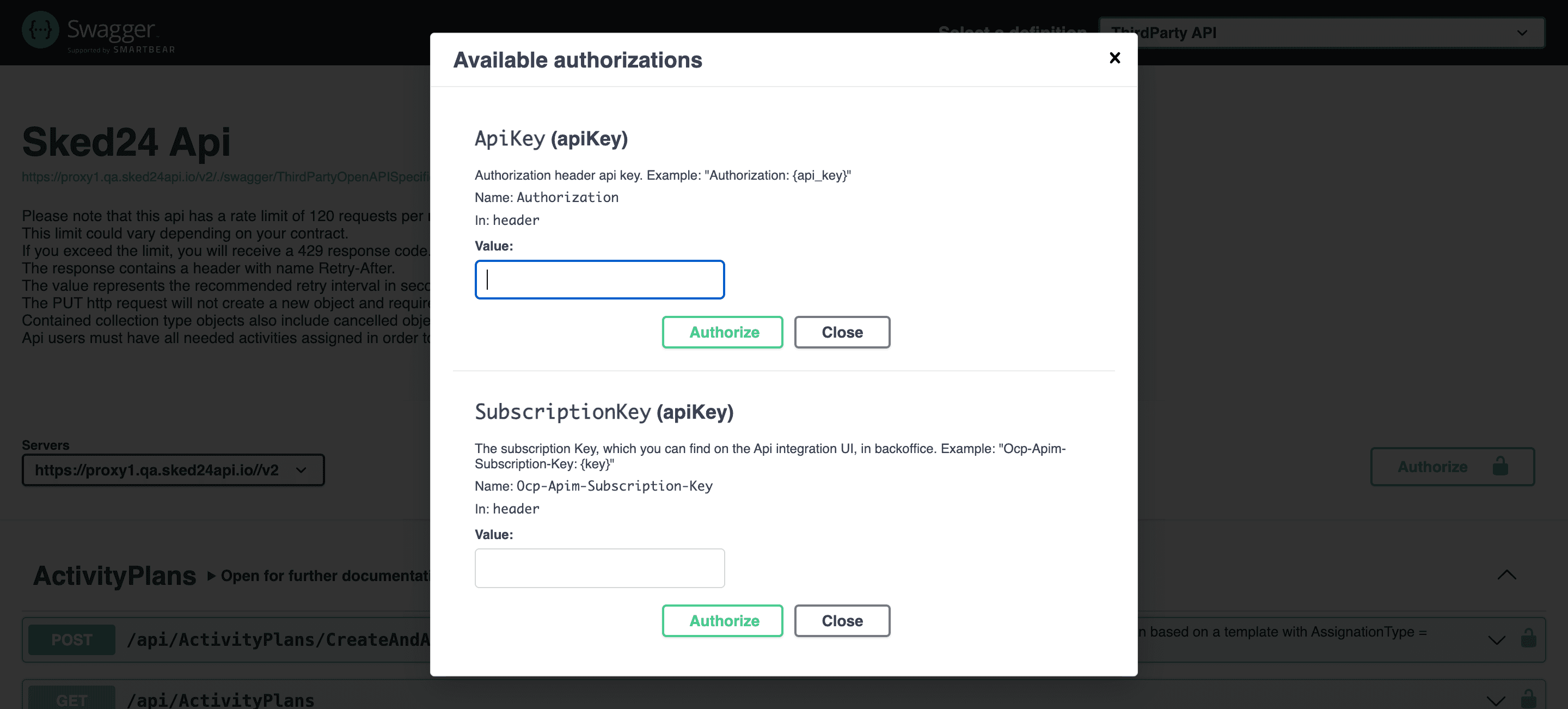Click the GET method badge
The height and width of the screenshot is (709, 1568).
(72, 698)
